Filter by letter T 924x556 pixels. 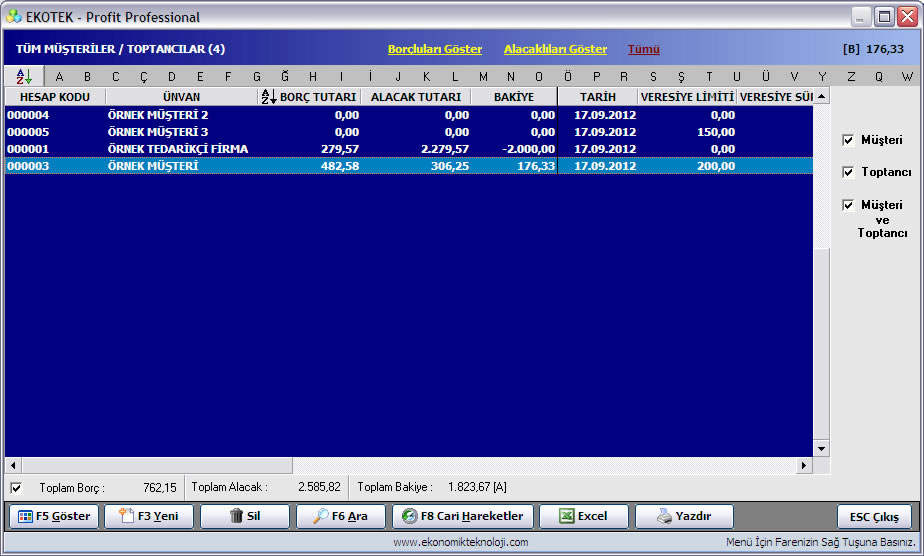coord(709,77)
